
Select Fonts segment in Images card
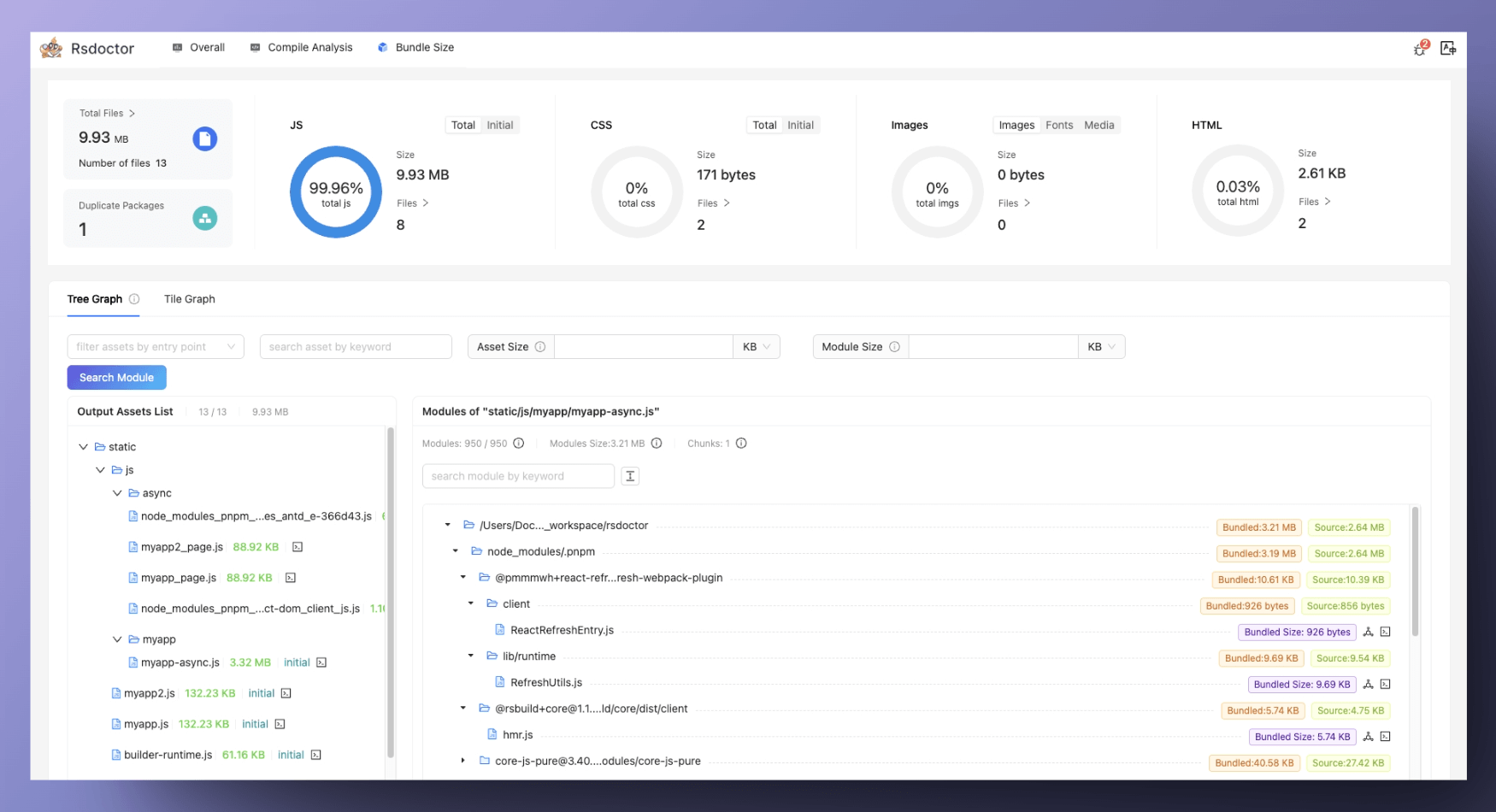(x=1059, y=125)
